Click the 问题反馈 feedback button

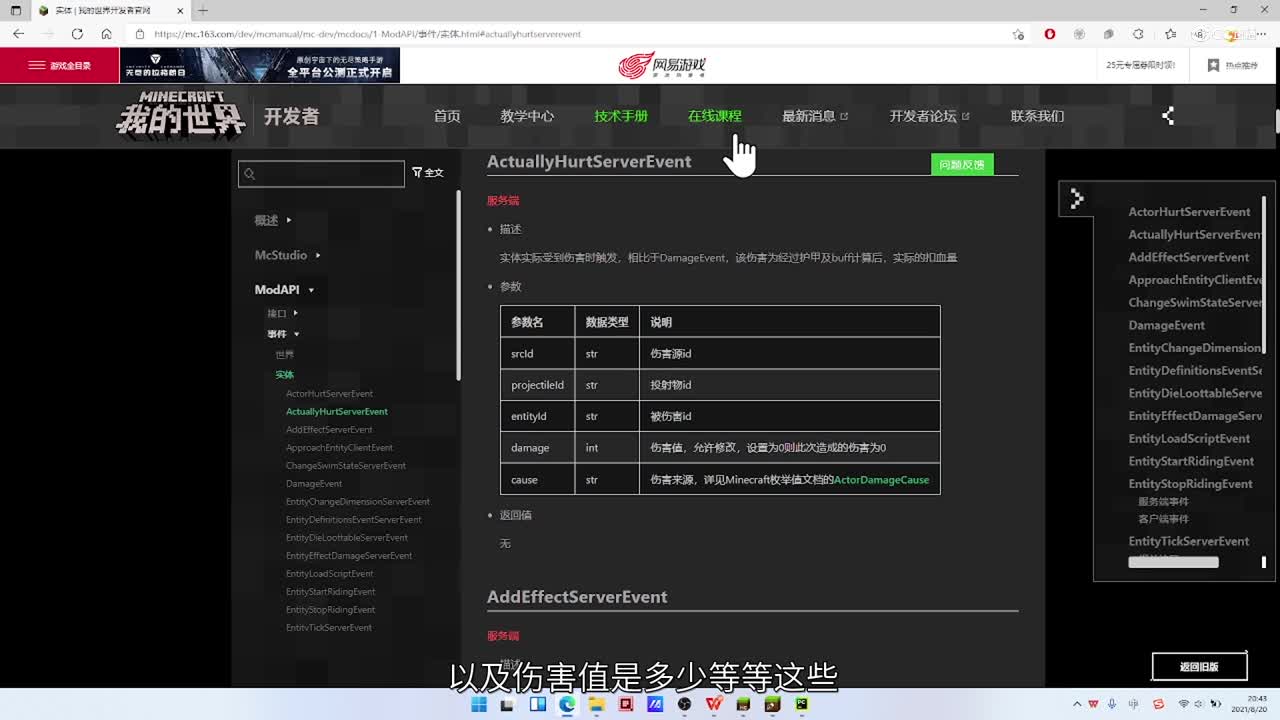pyautogui.click(x=962, y=165)
